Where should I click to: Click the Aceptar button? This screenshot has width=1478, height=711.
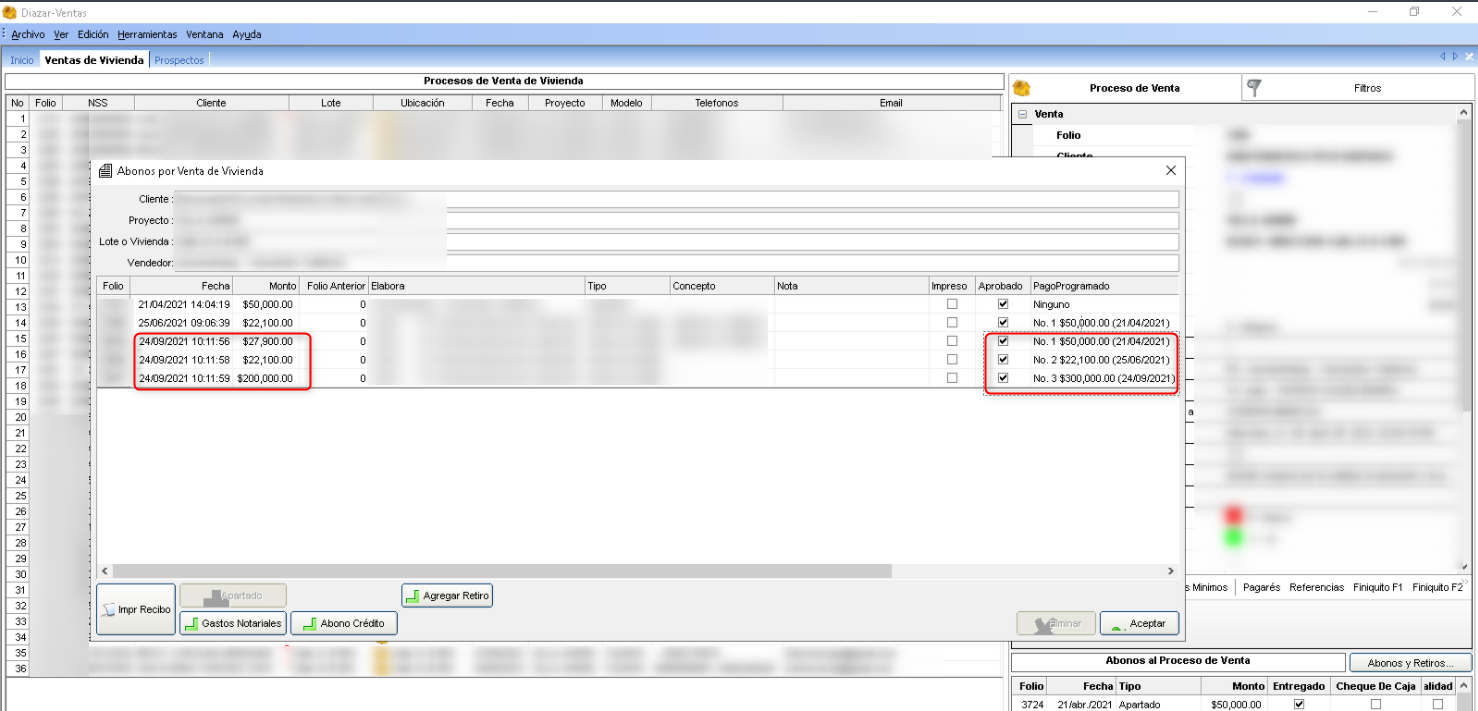tap(1139, 623)
